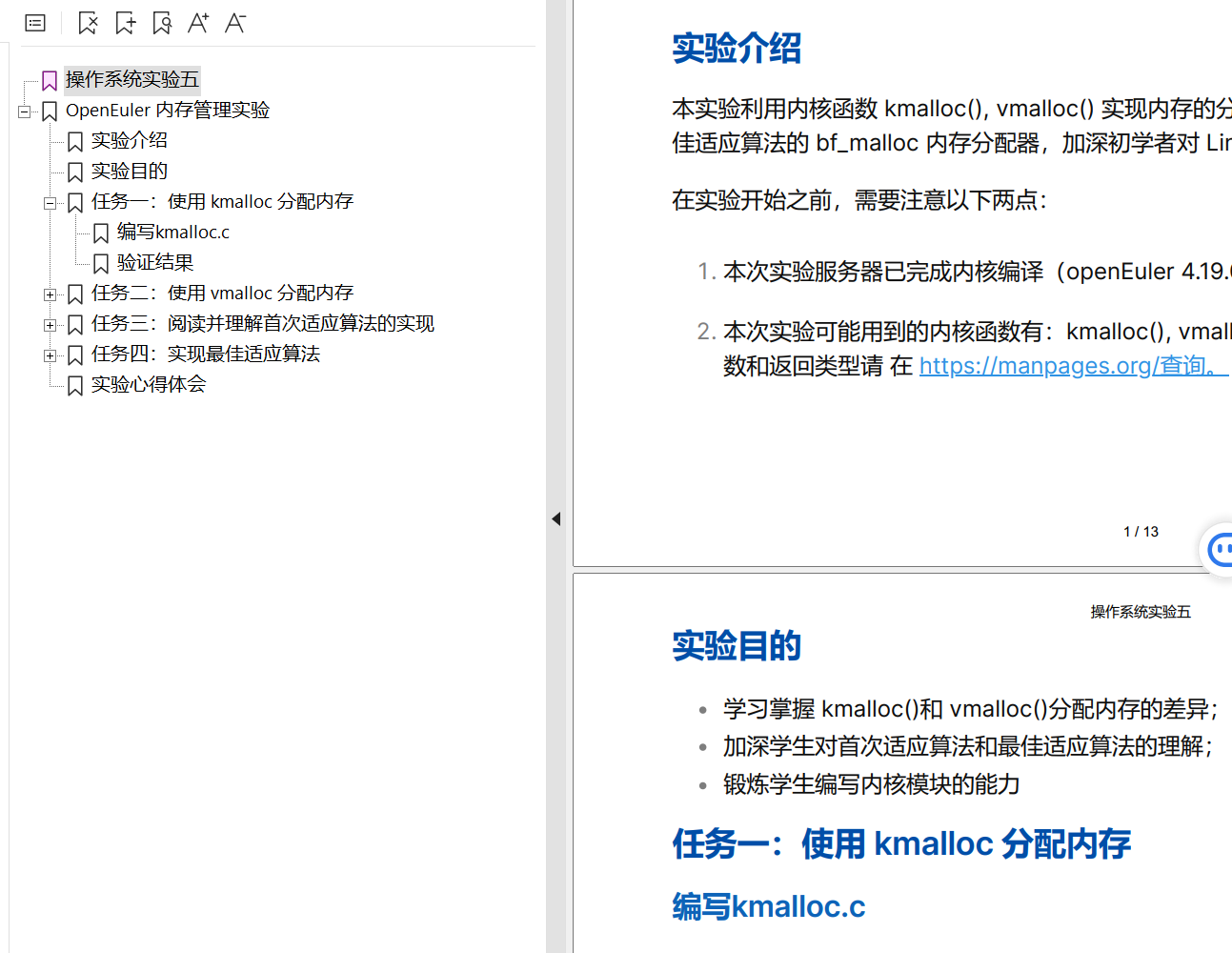Click the sentence 在实验开始之前，需要注意以下两点
This screenshot has height=953, width=1232.
coord(859,200)
